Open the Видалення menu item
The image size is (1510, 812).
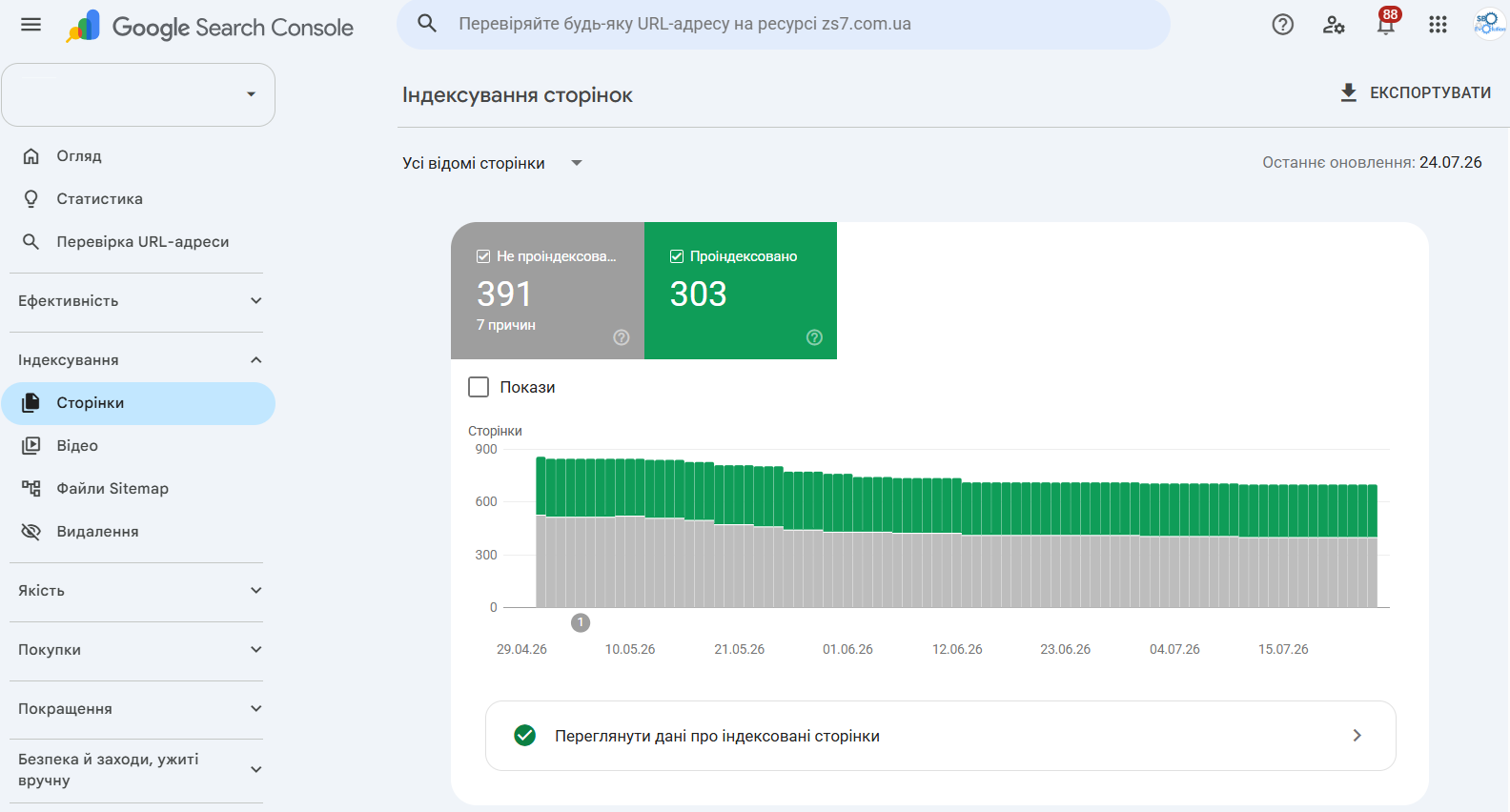138,531
